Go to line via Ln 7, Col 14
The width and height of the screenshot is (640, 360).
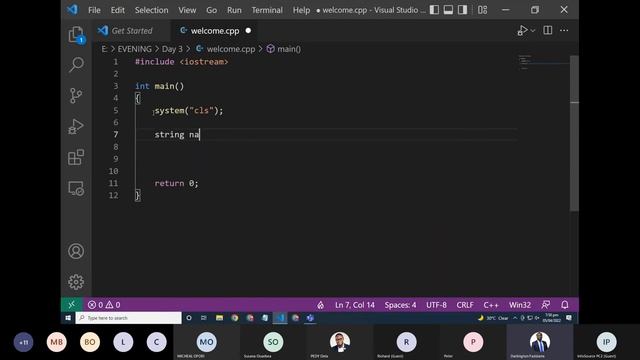point(355,305)
